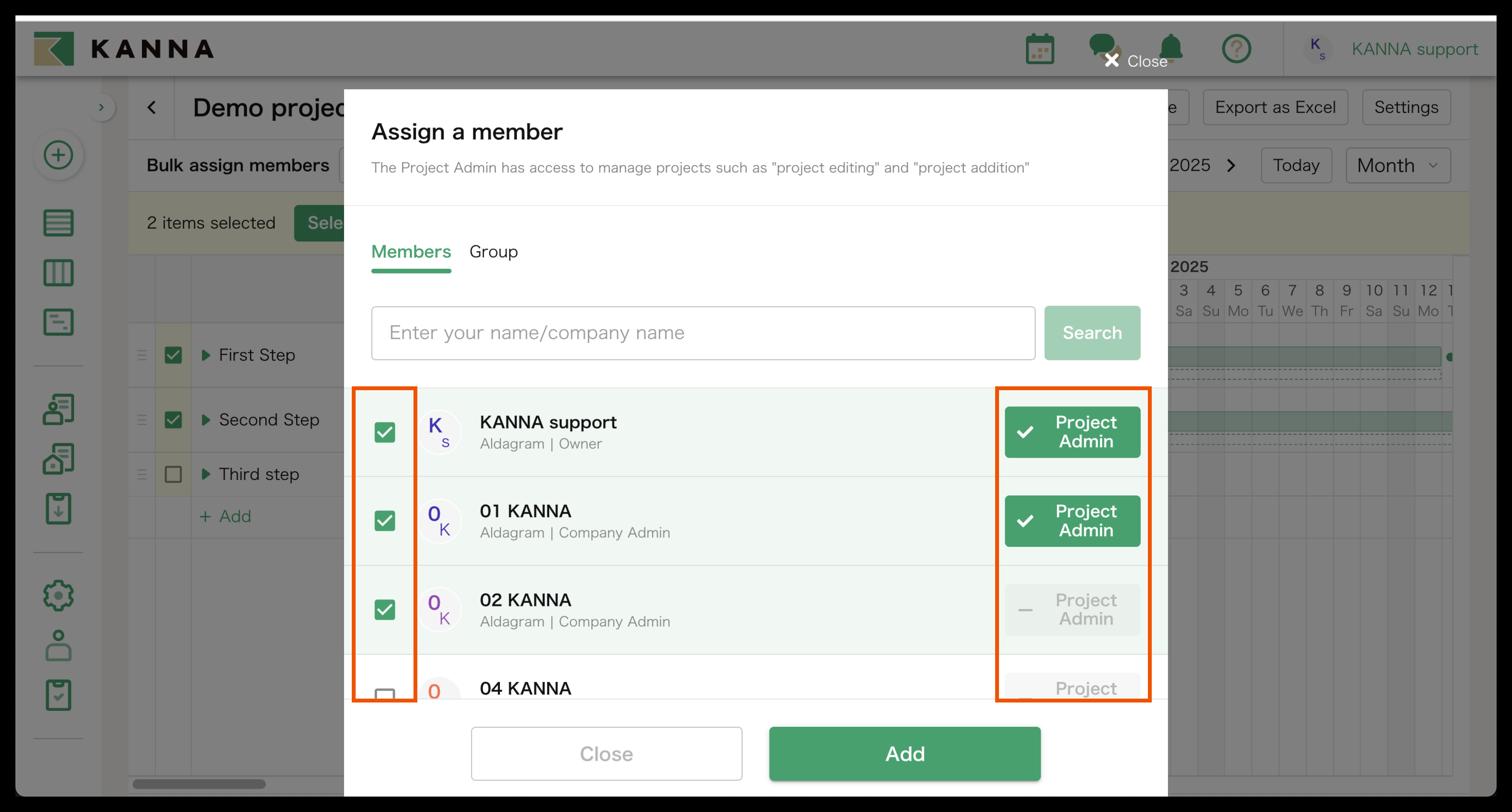Uncheck the 02 KANNA member checkbox
The image size is (1512, 812).
tap(385, 610)
